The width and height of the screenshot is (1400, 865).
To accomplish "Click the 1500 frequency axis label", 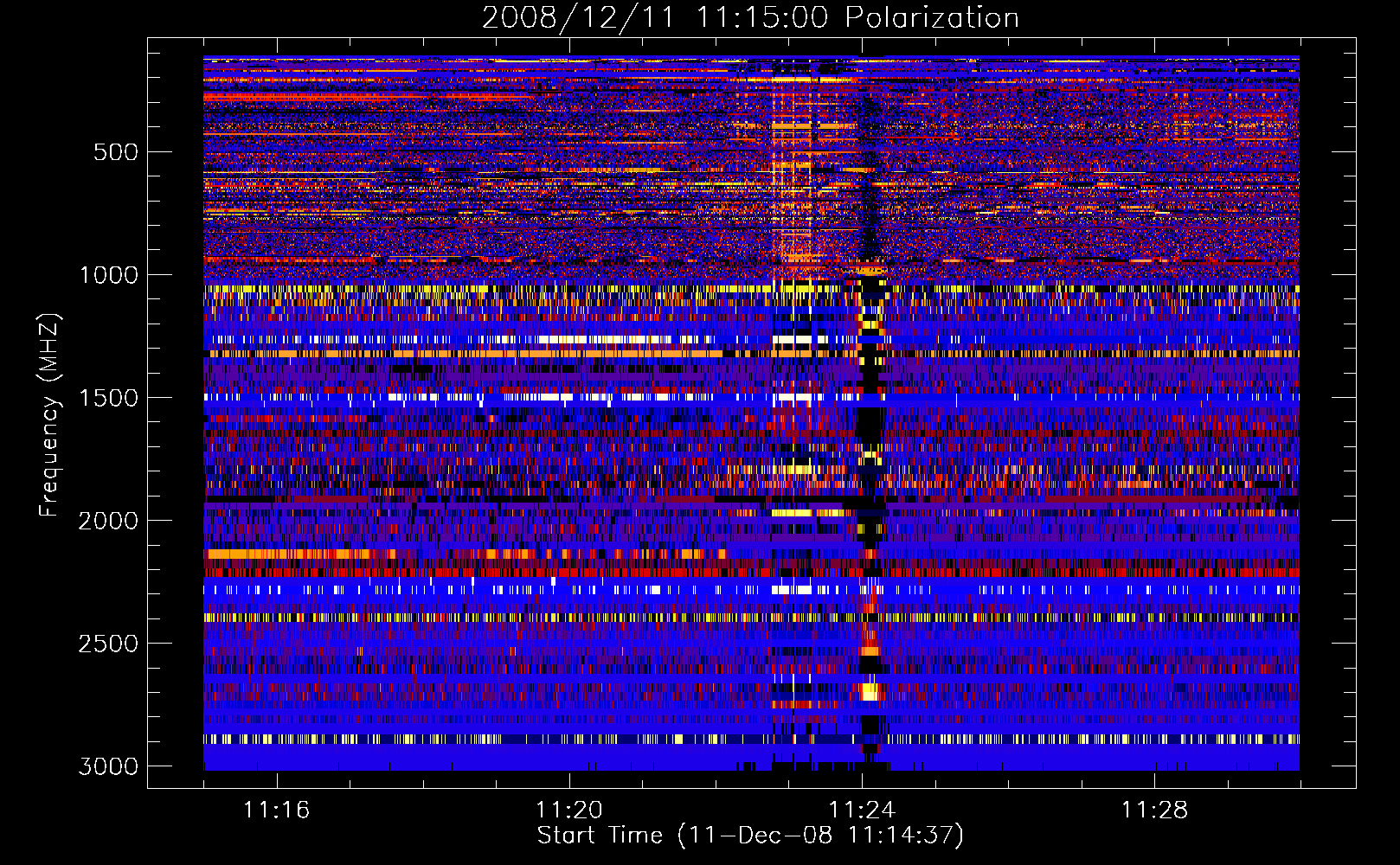I will pos(108,398).
